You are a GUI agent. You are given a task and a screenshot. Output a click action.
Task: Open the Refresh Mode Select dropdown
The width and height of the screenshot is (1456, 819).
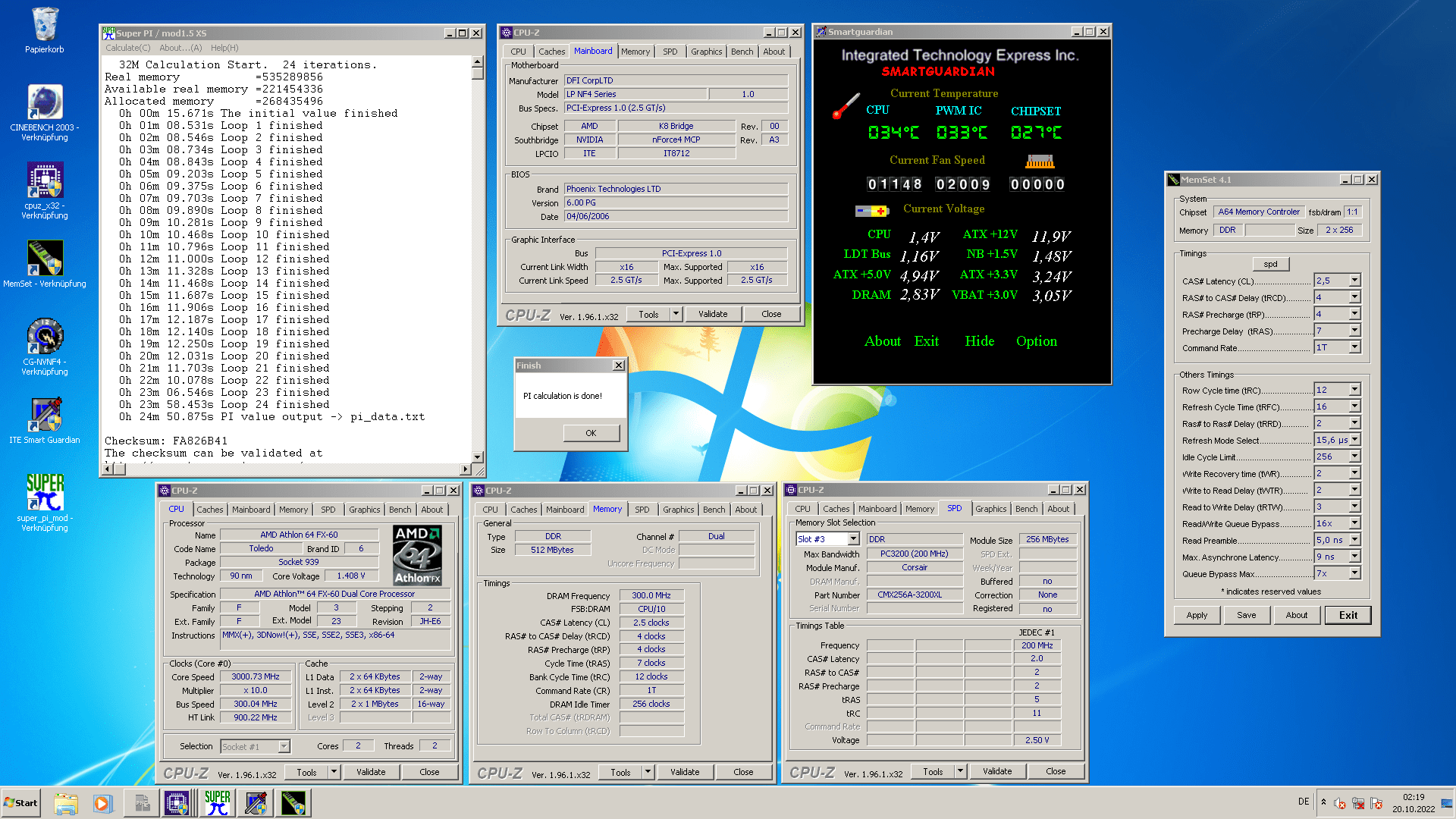click(x=1354, y=440)
